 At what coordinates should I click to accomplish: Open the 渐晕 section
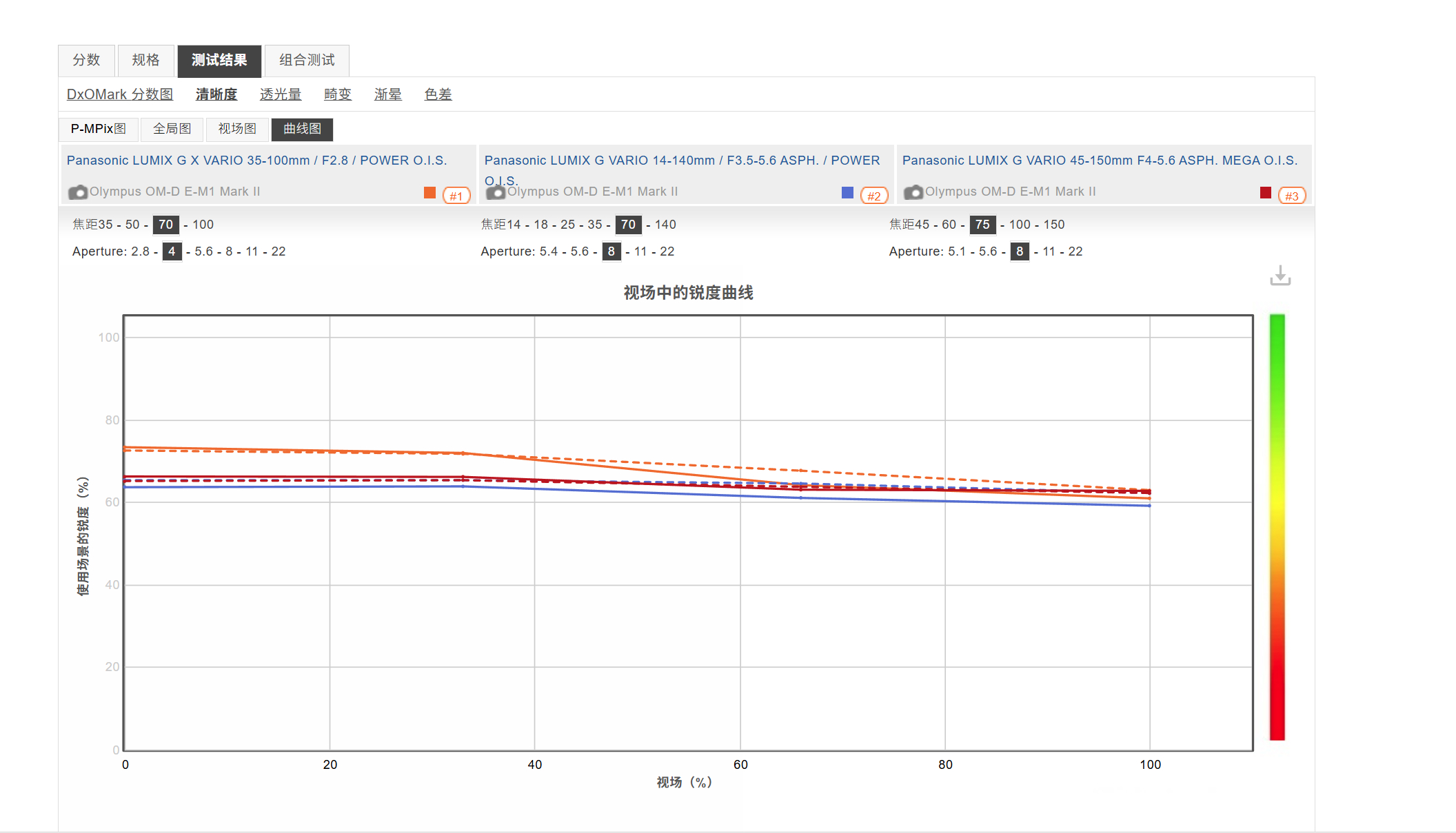[388, 94]
